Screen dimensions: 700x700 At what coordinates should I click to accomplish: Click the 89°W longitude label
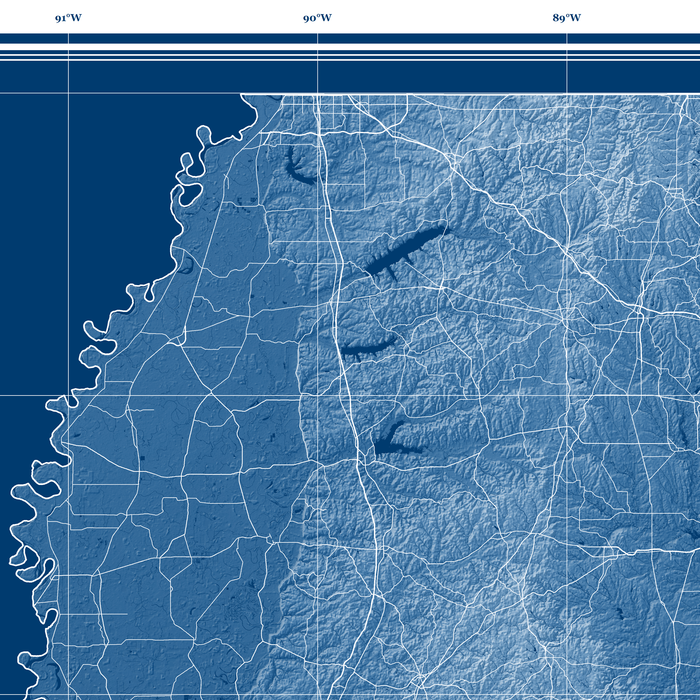click(567, 18)
